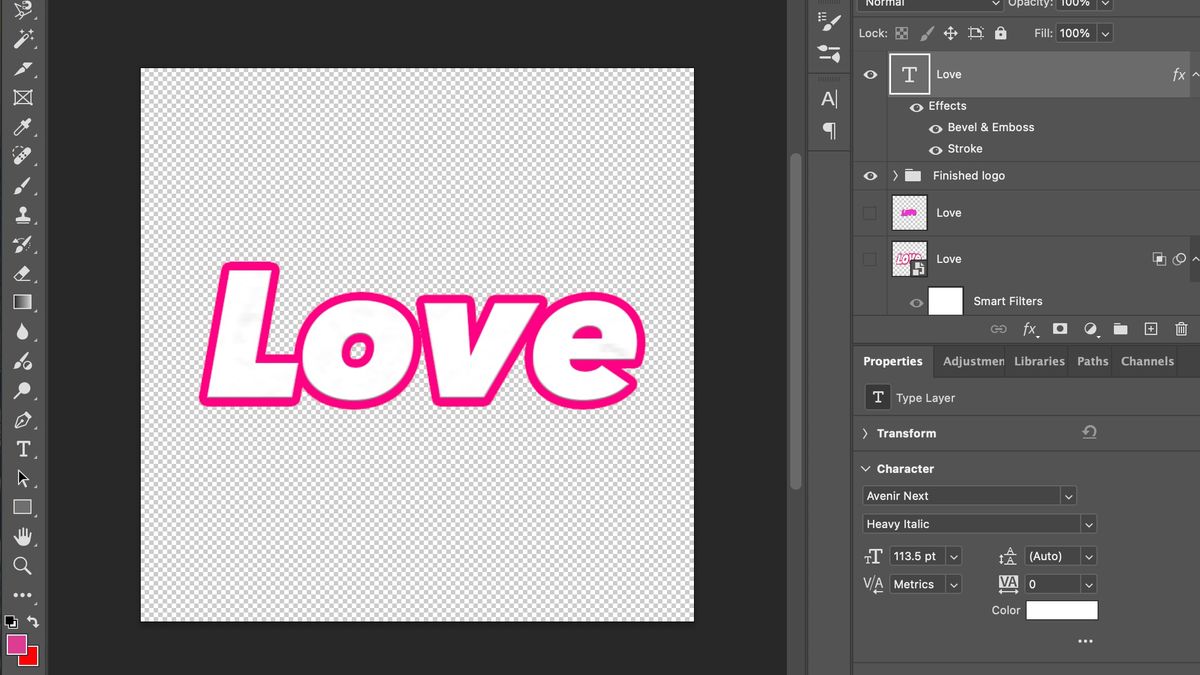Select the Eraser tool
This screenshot has width=1200, height=675.
[22, 273]
